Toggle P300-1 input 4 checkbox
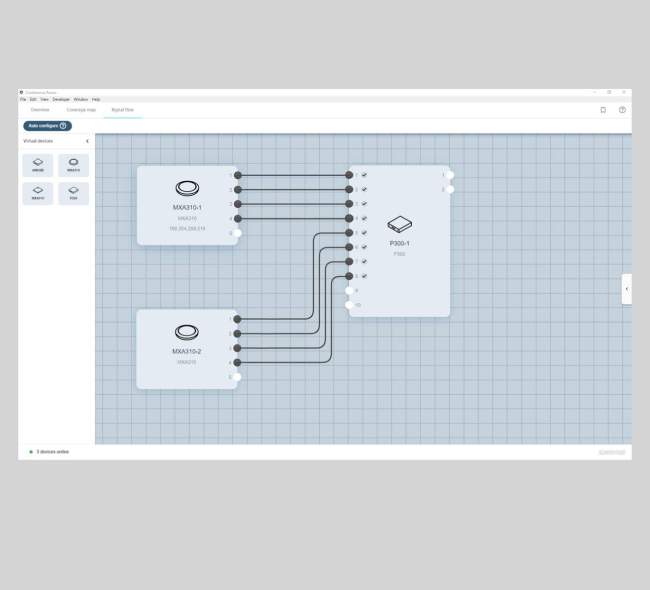Screen dimensions: 650x590 364,218
